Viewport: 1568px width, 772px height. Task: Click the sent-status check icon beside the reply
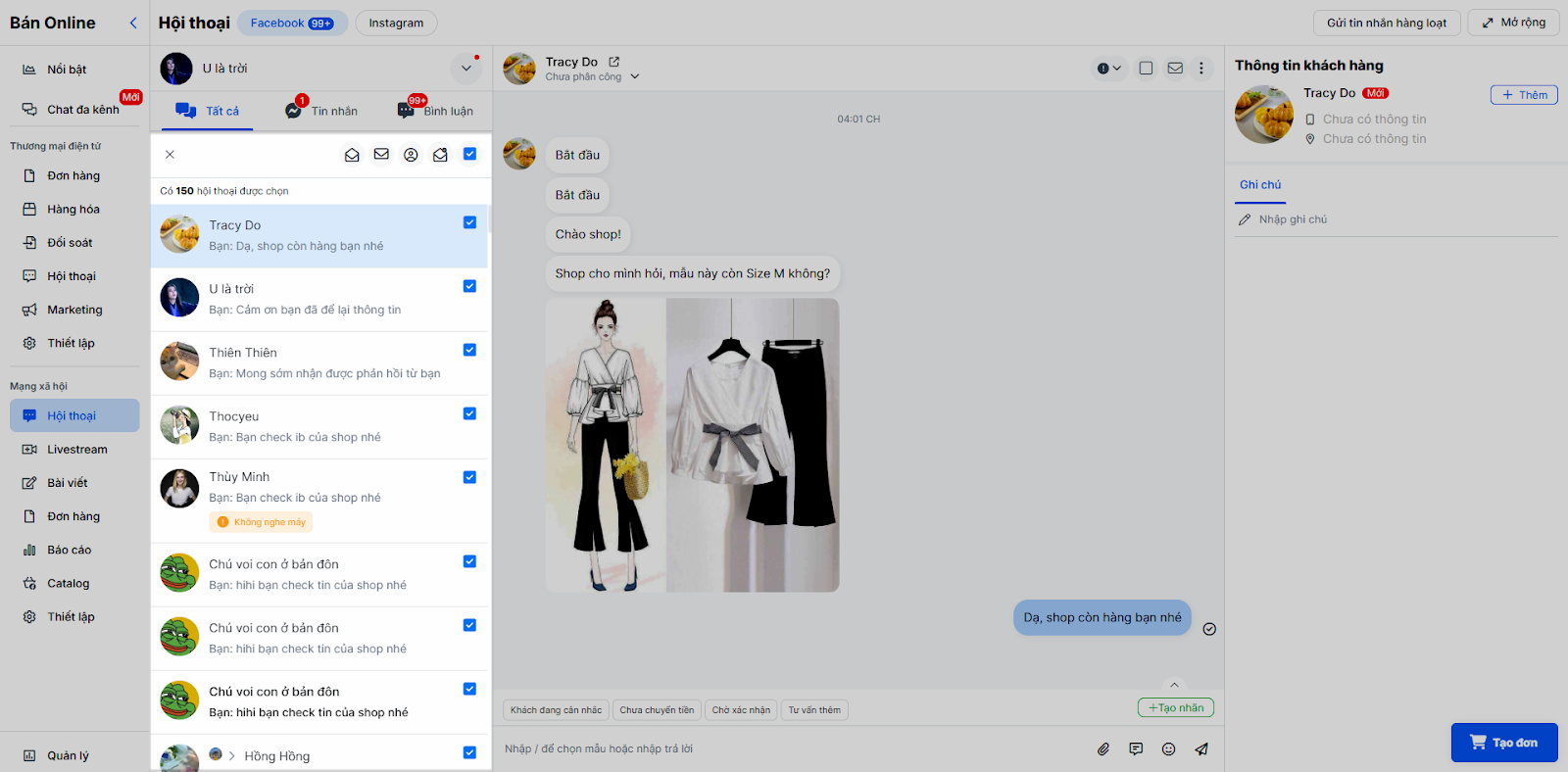click(1209, 629)
